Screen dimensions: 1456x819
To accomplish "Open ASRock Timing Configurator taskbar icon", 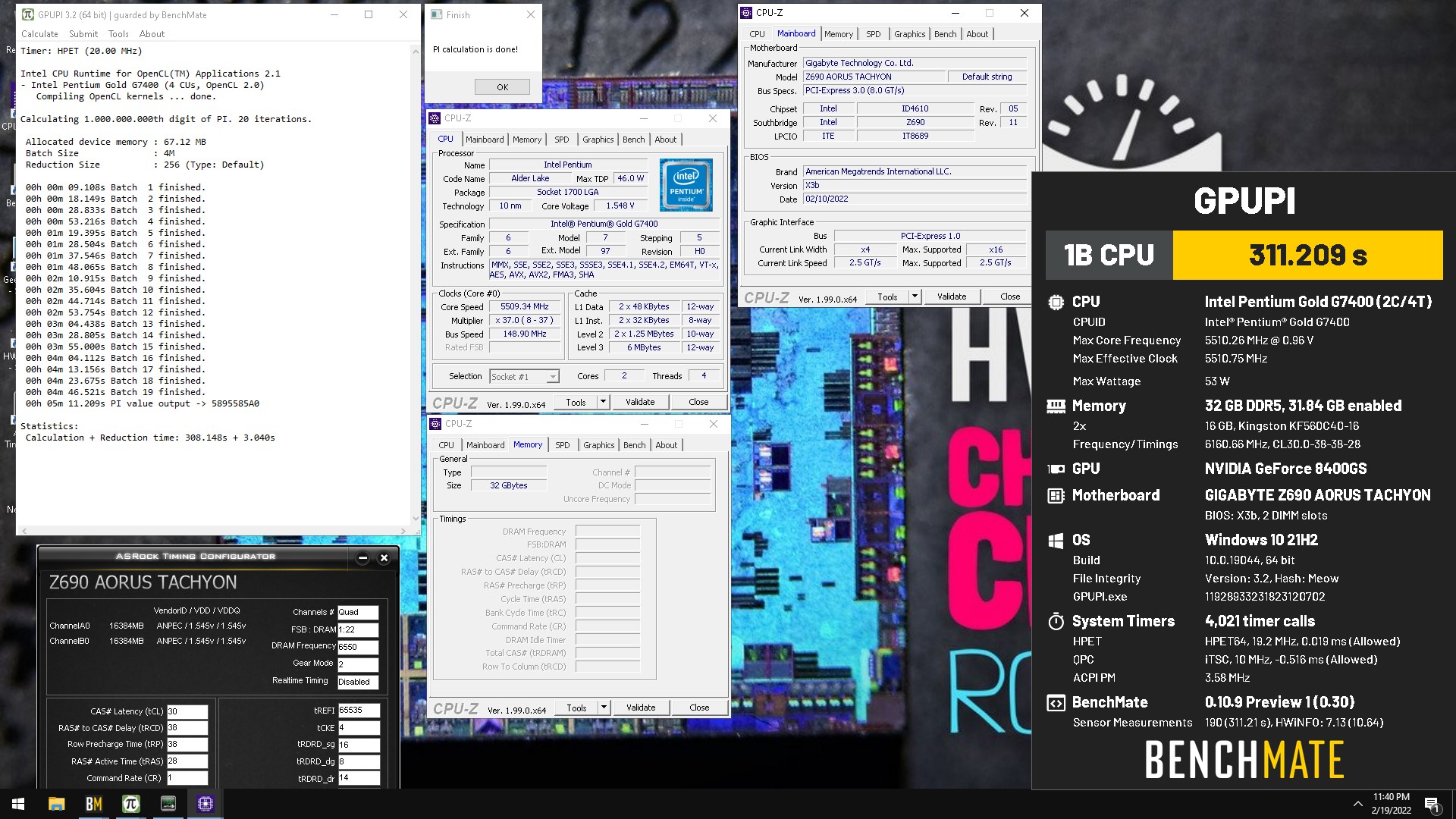I will point(168,804).
